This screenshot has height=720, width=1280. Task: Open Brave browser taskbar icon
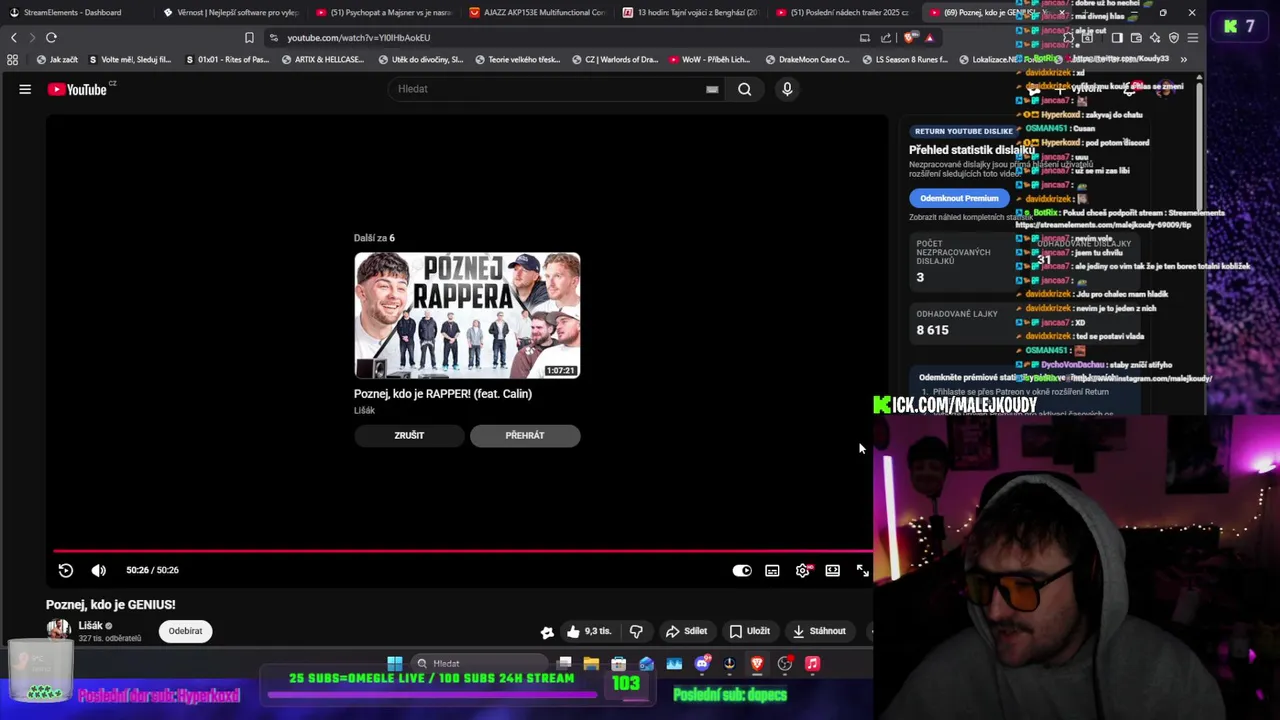757,663
